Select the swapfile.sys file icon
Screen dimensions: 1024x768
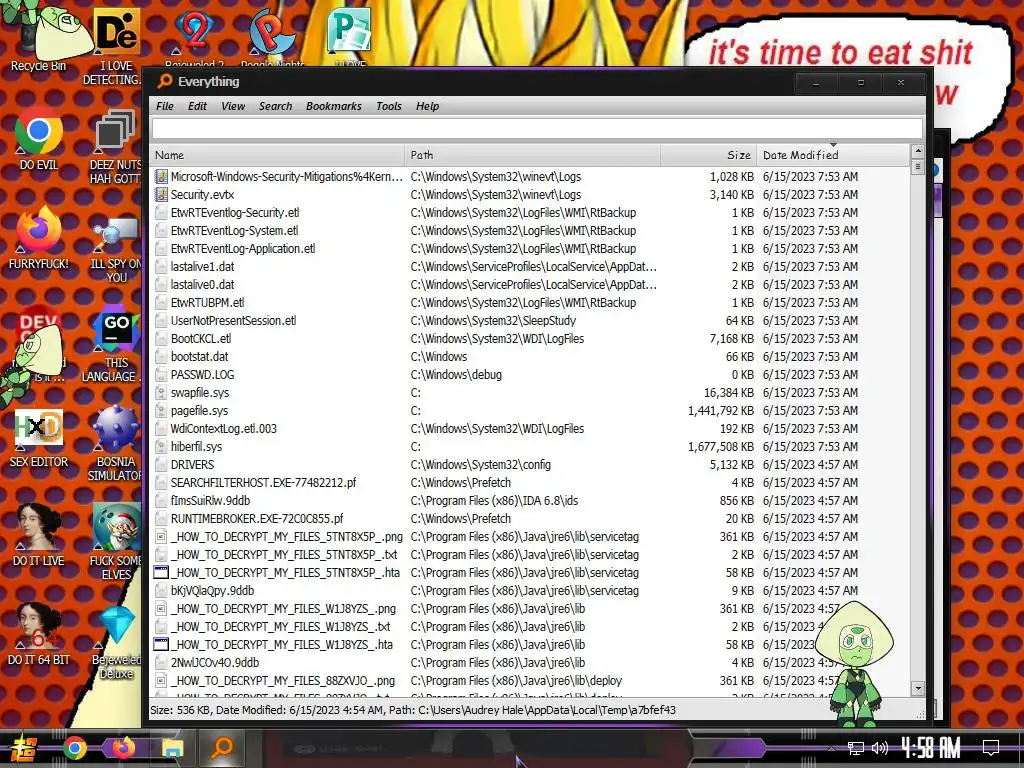click(161, 392)
